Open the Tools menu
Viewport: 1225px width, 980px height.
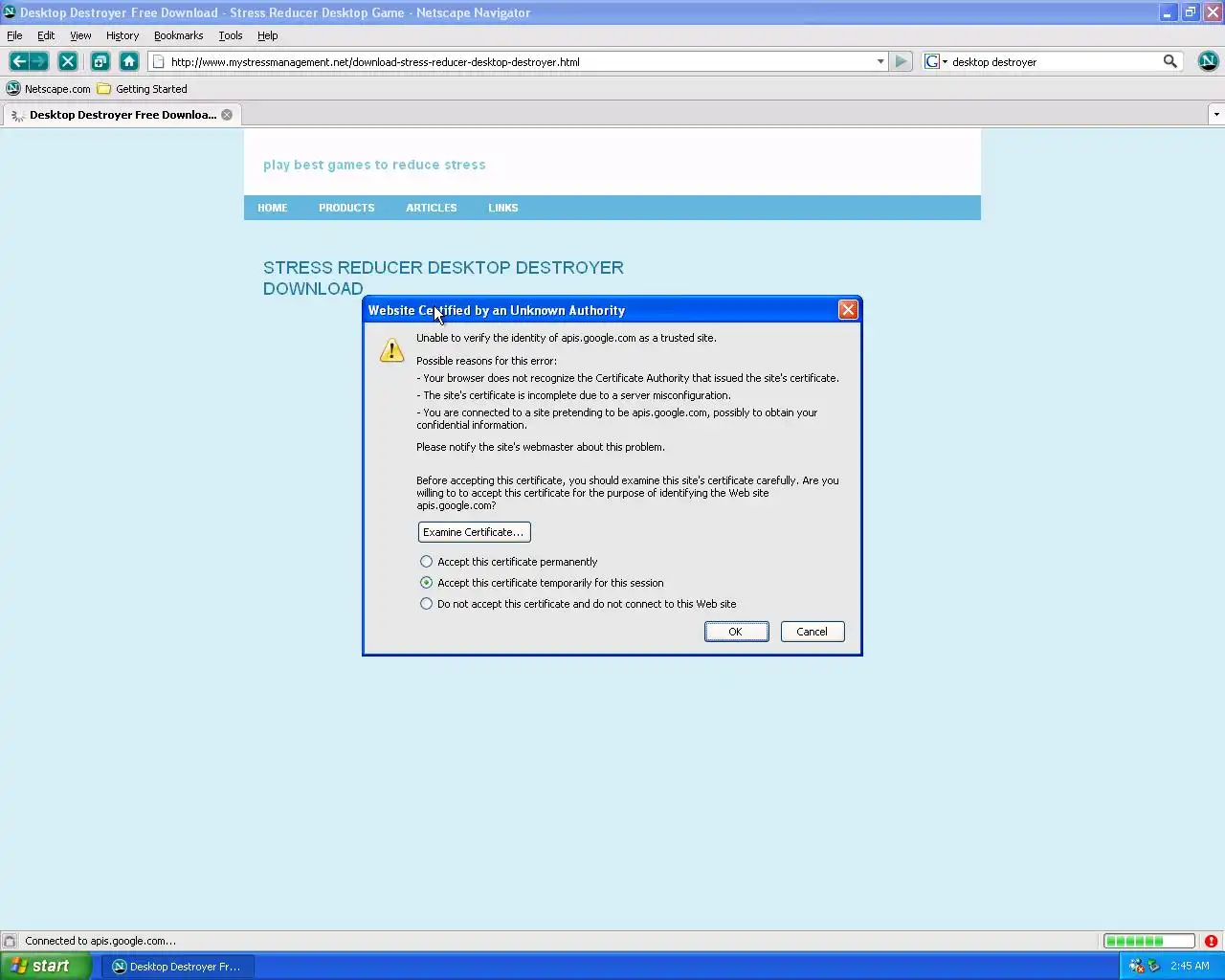231,35
